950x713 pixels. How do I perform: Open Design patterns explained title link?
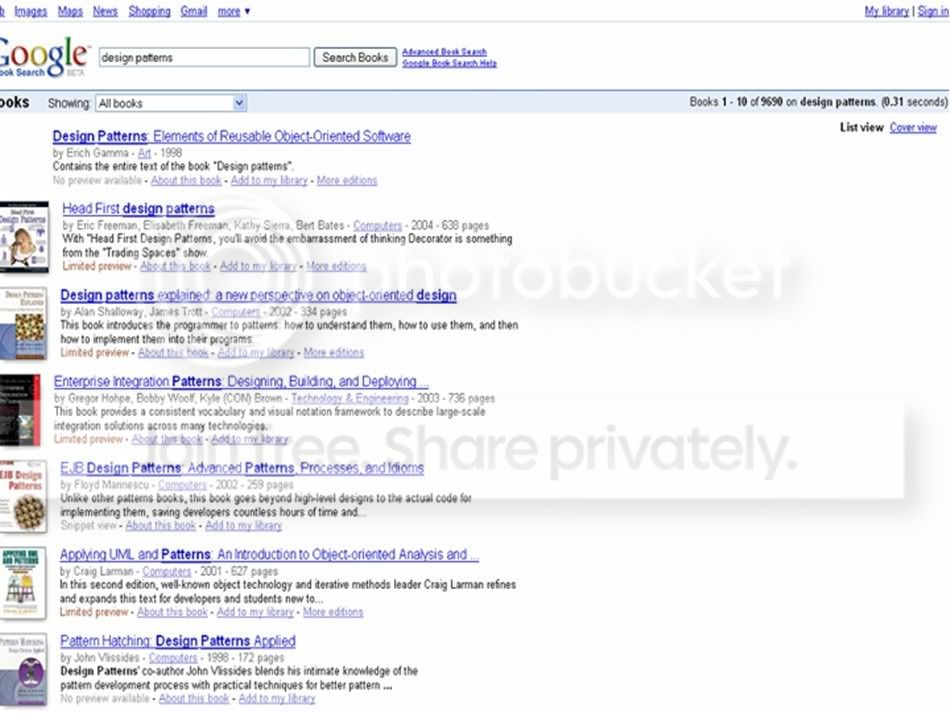point(258,296)
